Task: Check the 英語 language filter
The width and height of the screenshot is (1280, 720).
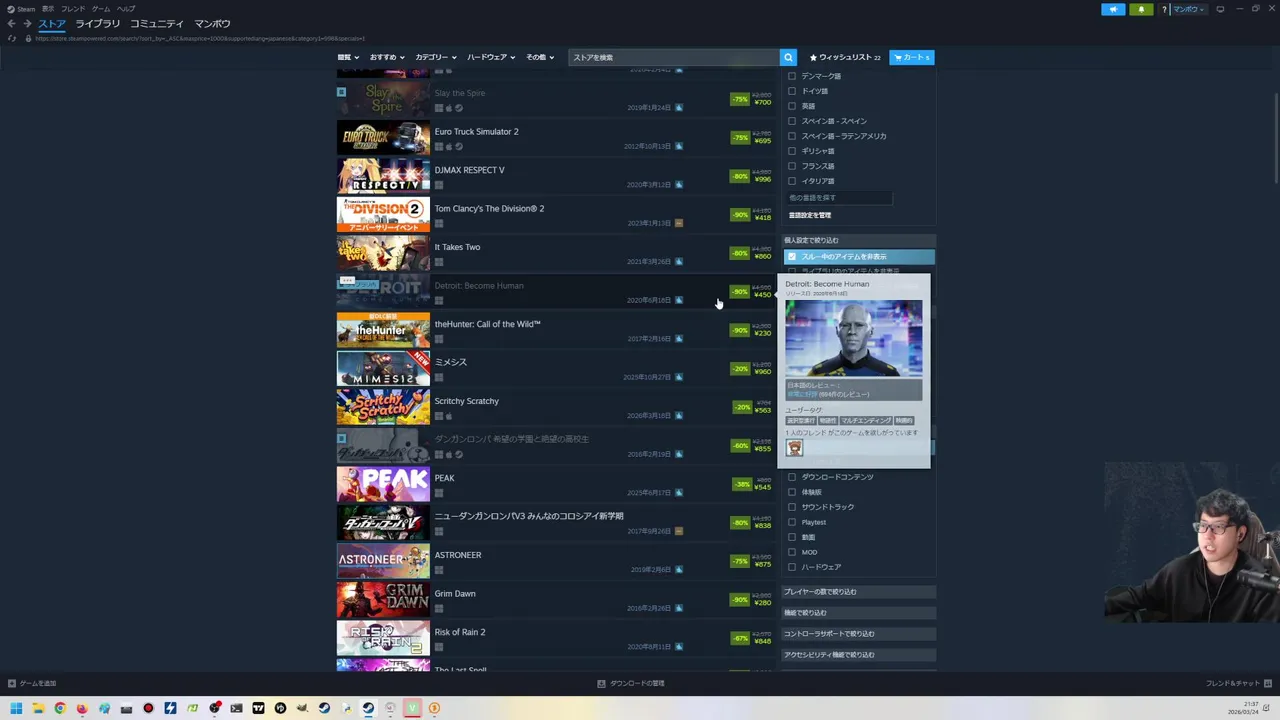Action: (x=792, y=106)
